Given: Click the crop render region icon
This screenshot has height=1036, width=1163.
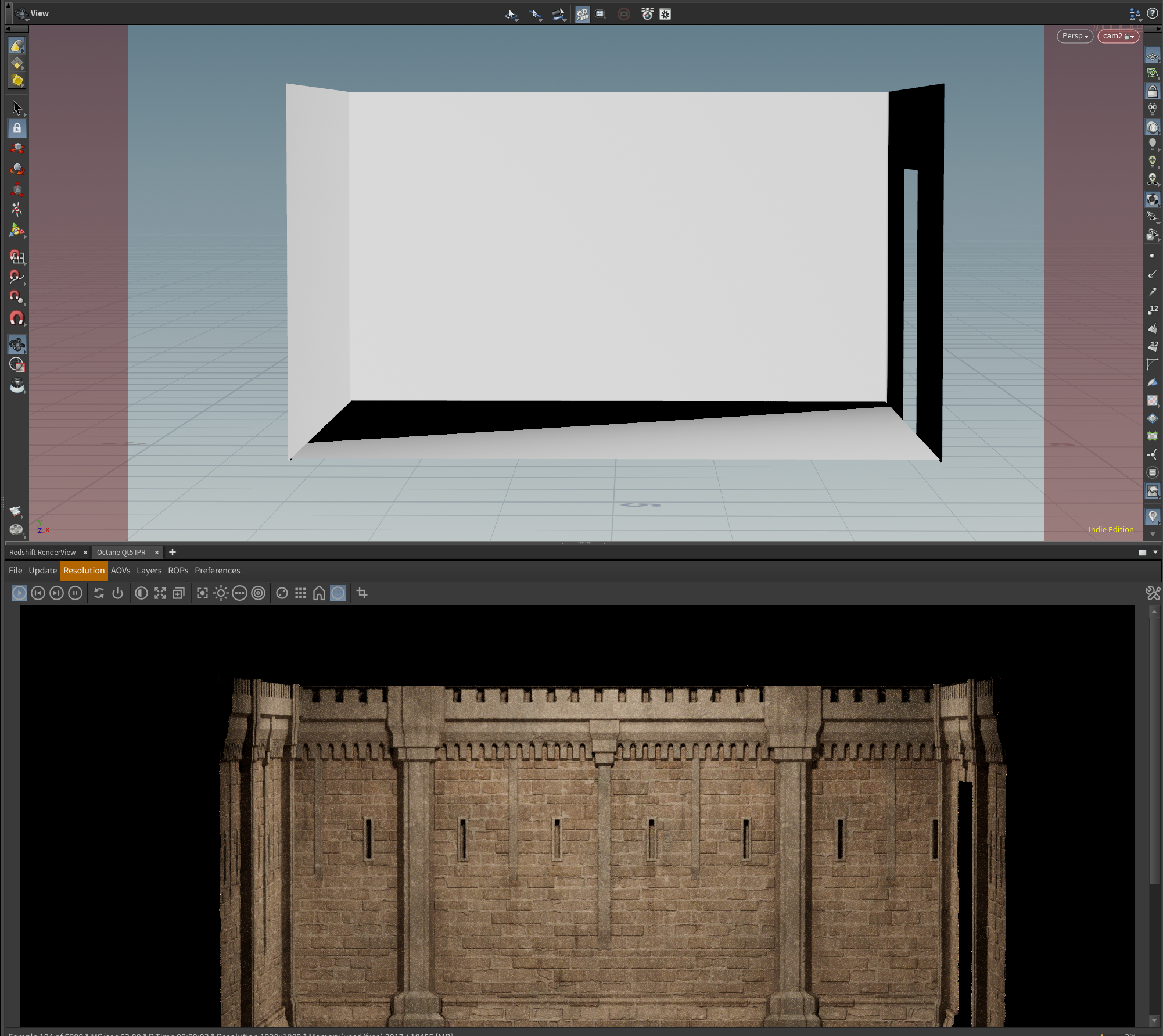Looking at the screenshot, I should point(362,593).
